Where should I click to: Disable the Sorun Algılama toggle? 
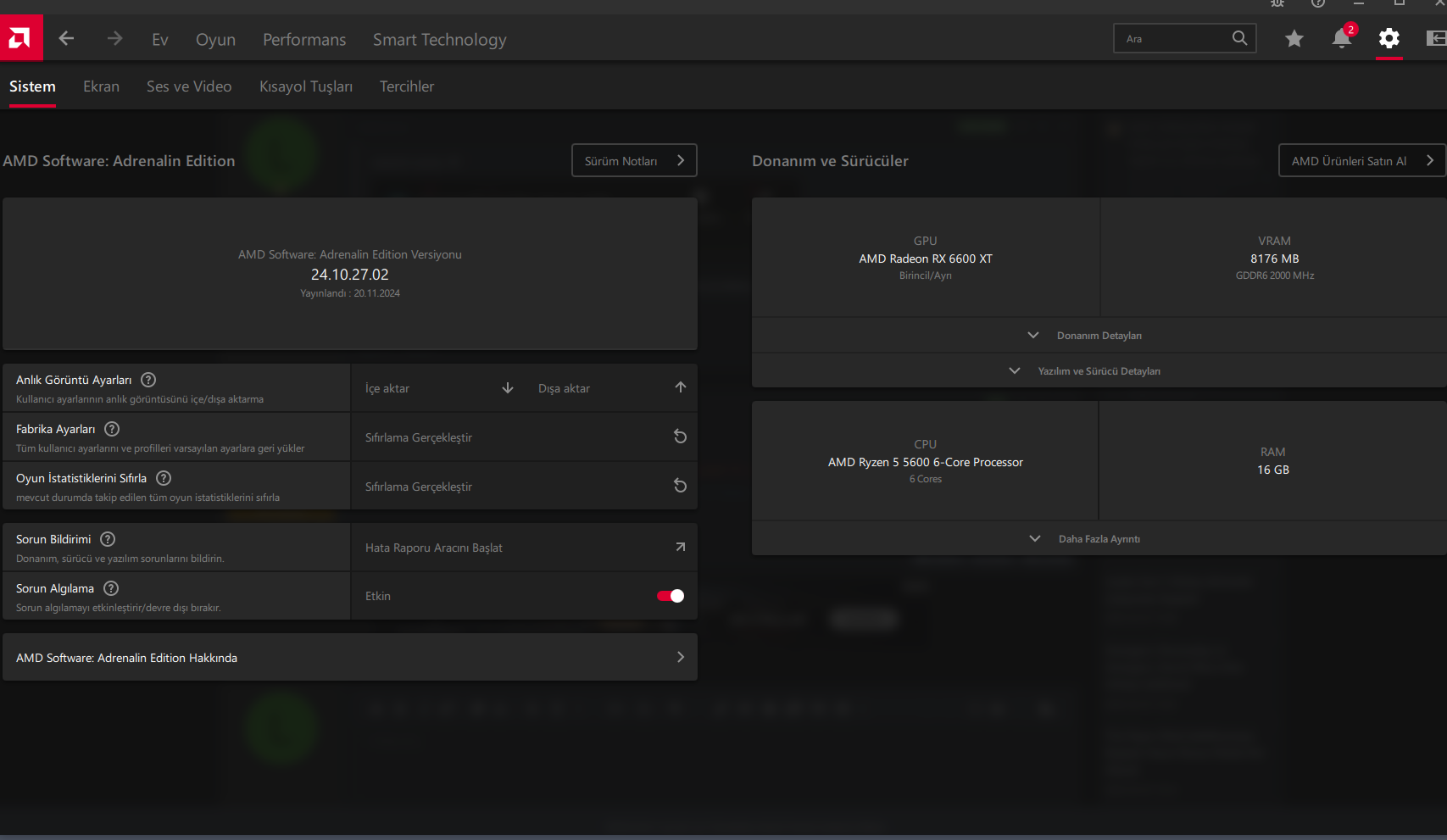[671, 596]
